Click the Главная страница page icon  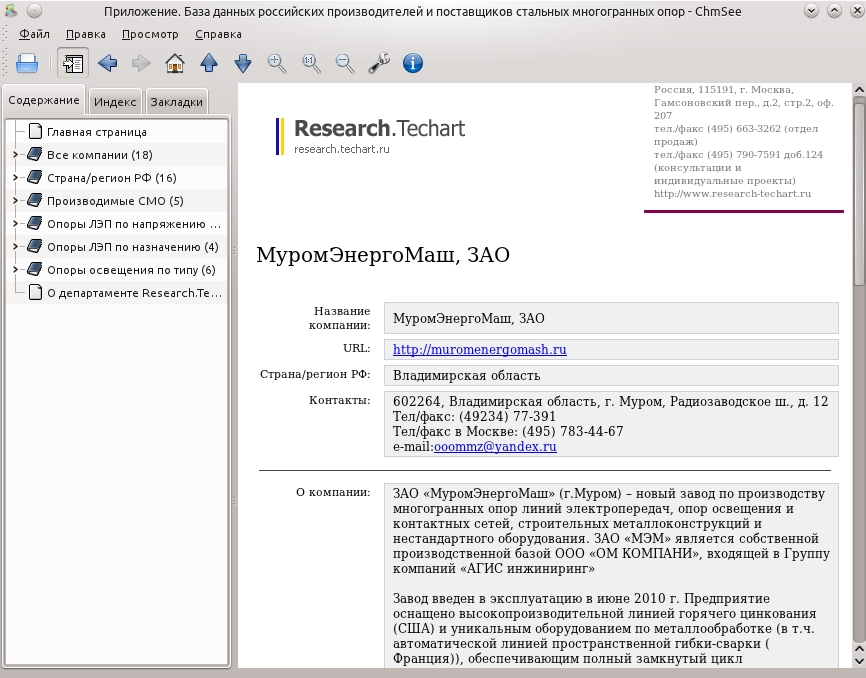(35, 131)
